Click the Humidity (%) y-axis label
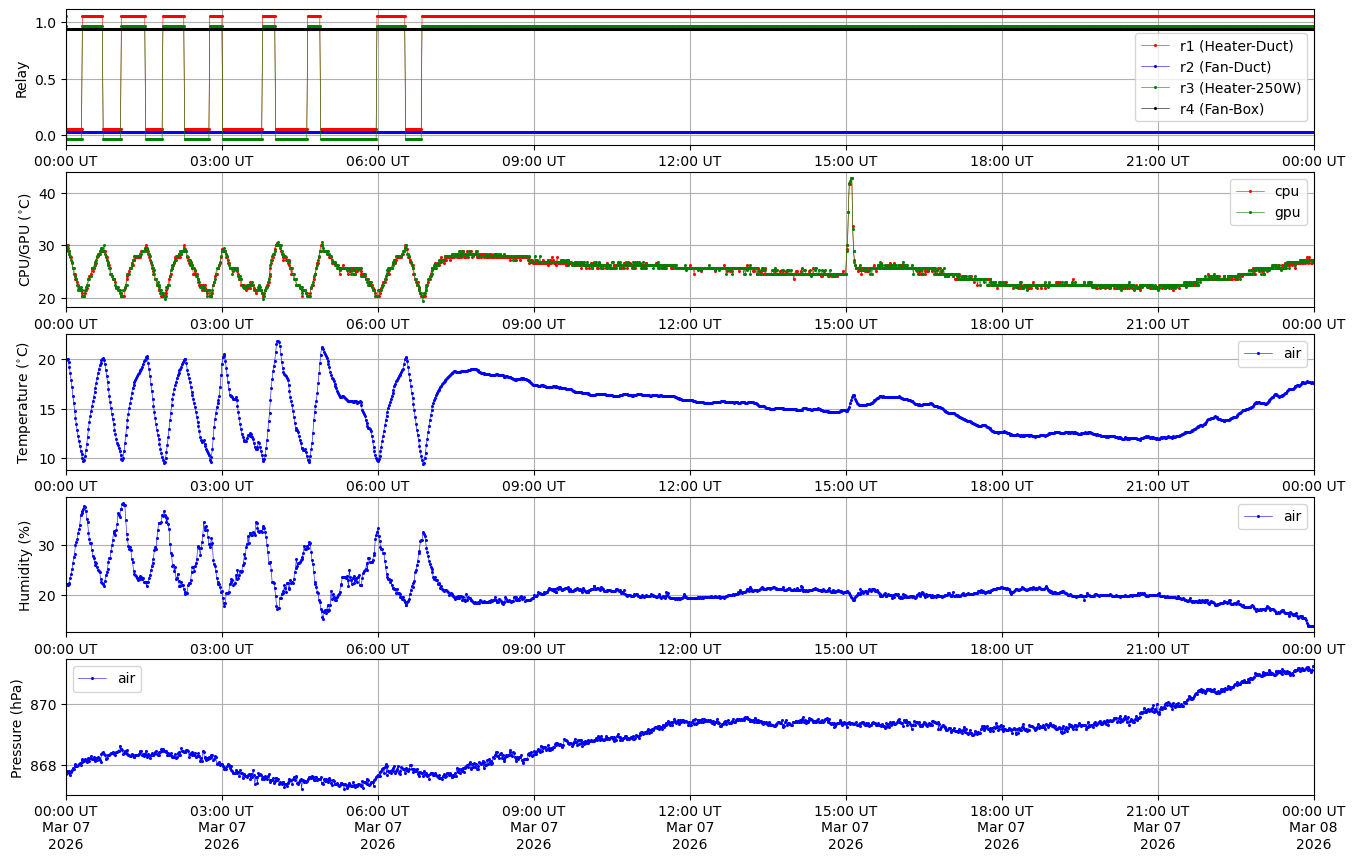The height and width of the screenshot is (861, 1355). (24, 565)
